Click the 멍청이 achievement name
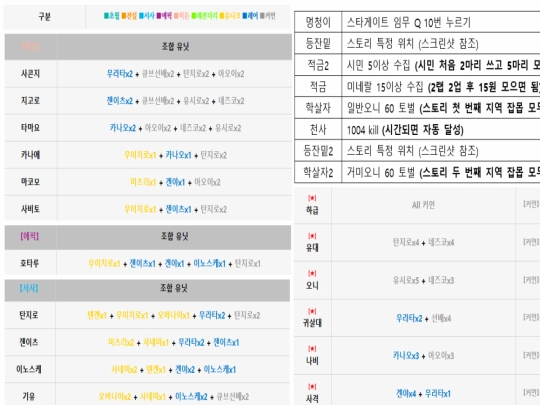 [318, 23]
